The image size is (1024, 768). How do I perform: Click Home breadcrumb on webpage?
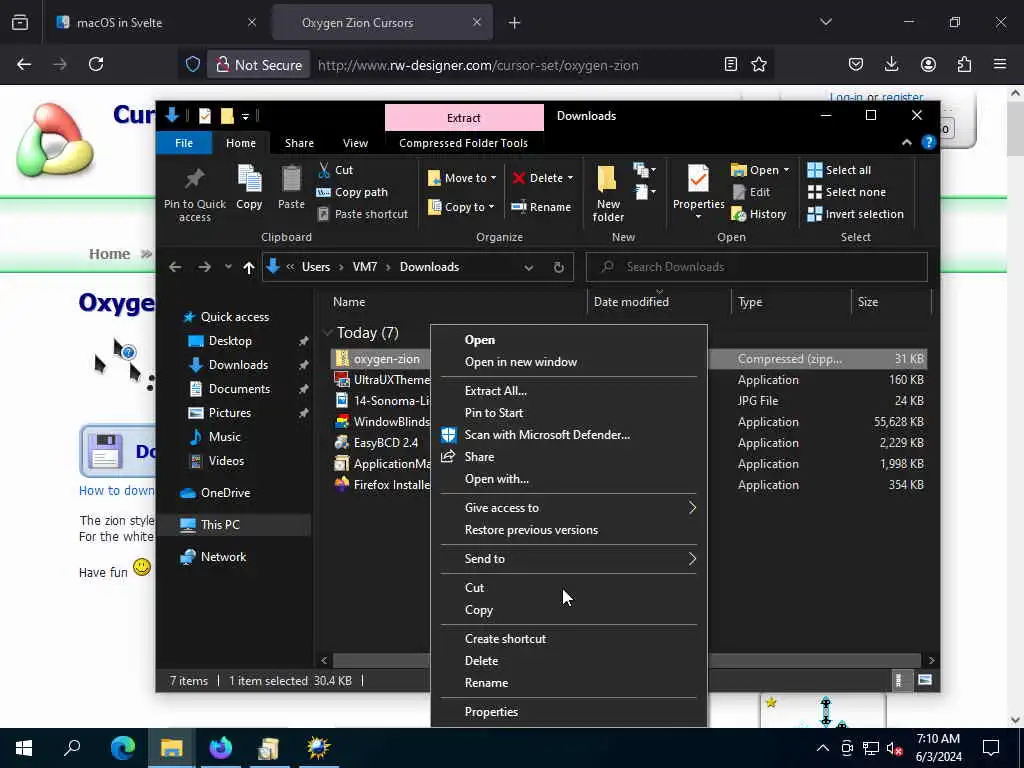(109, 254)
